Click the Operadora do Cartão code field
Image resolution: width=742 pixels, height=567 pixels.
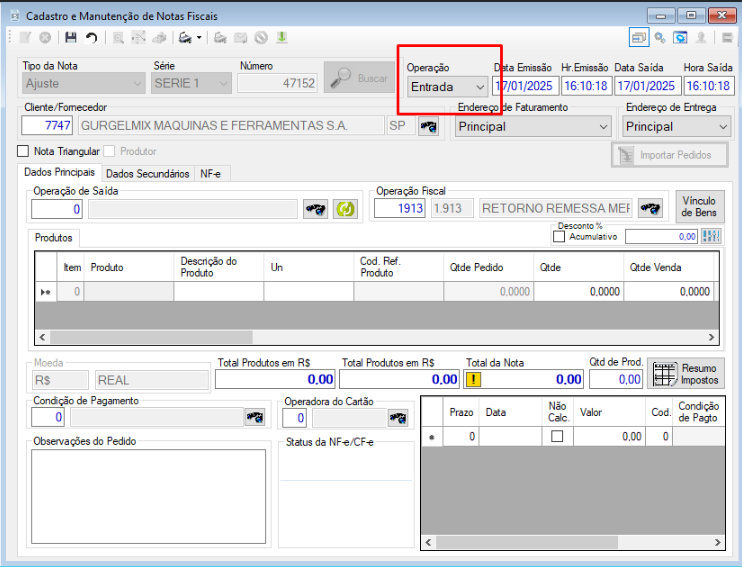[294, 418]
